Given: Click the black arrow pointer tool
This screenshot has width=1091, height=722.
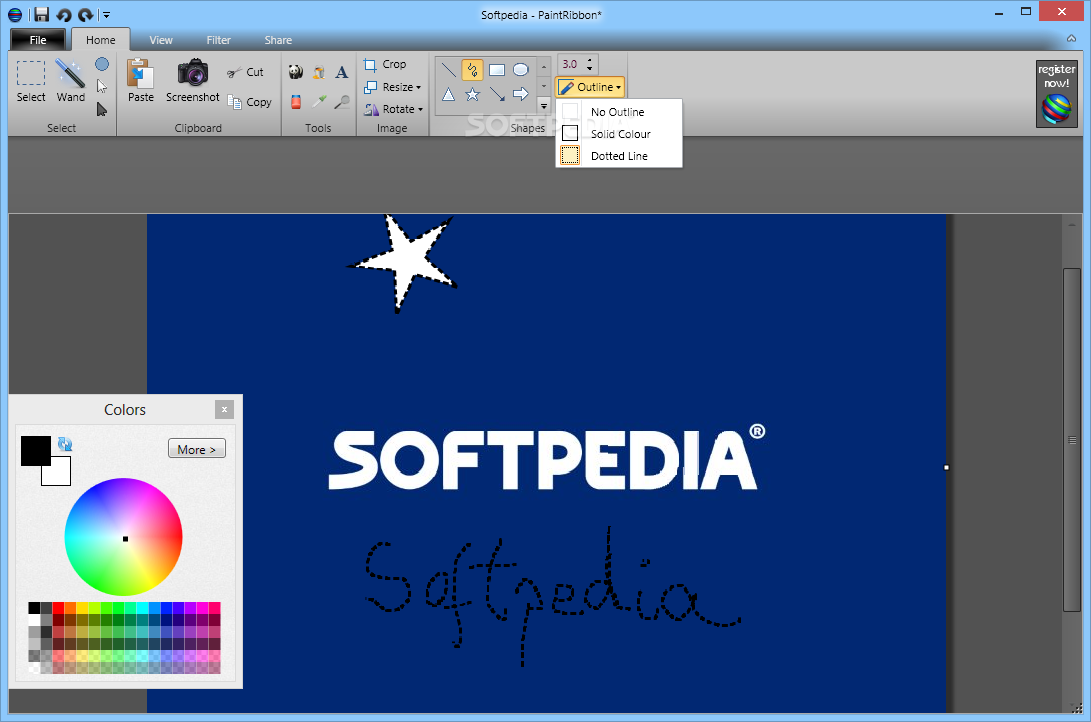Looking at the screenshot, I should [x=102, y=109].
